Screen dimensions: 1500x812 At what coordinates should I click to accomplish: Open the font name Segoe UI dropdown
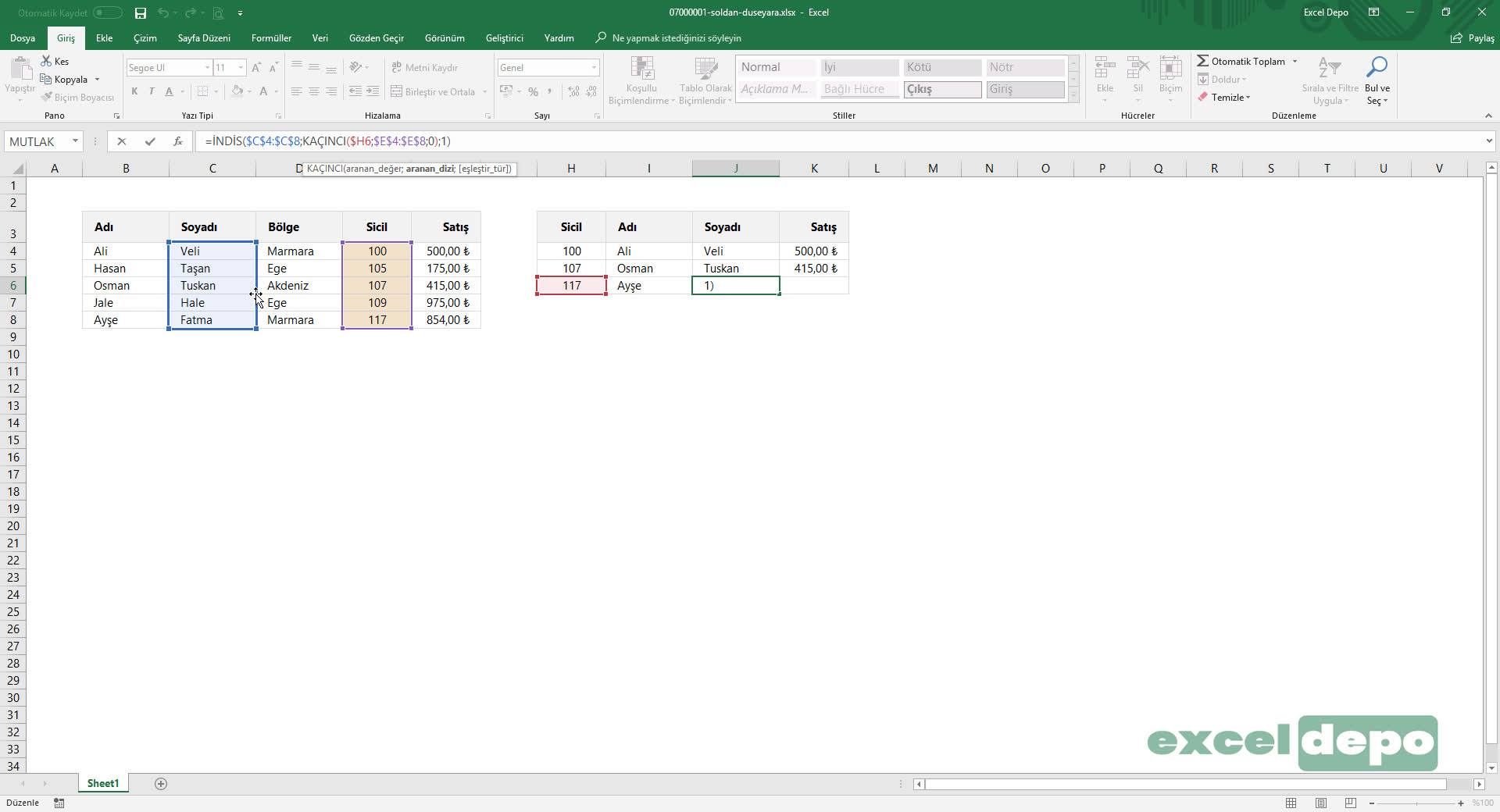pos(207,68)
